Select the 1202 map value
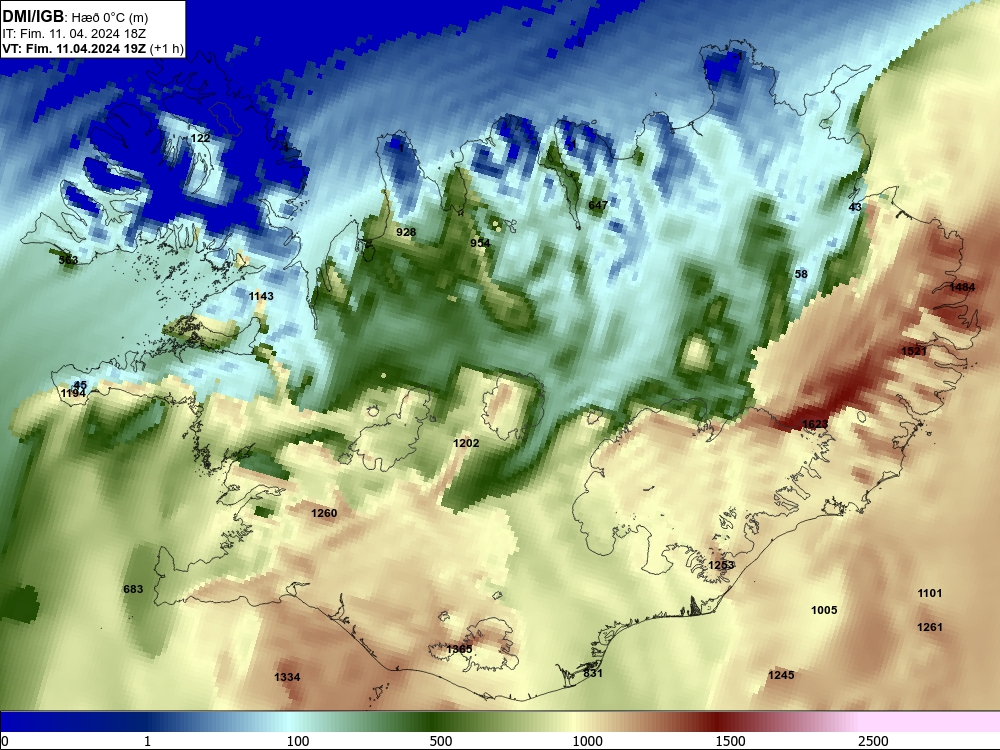The image size is (1000, 750). (x=466, y=443)
